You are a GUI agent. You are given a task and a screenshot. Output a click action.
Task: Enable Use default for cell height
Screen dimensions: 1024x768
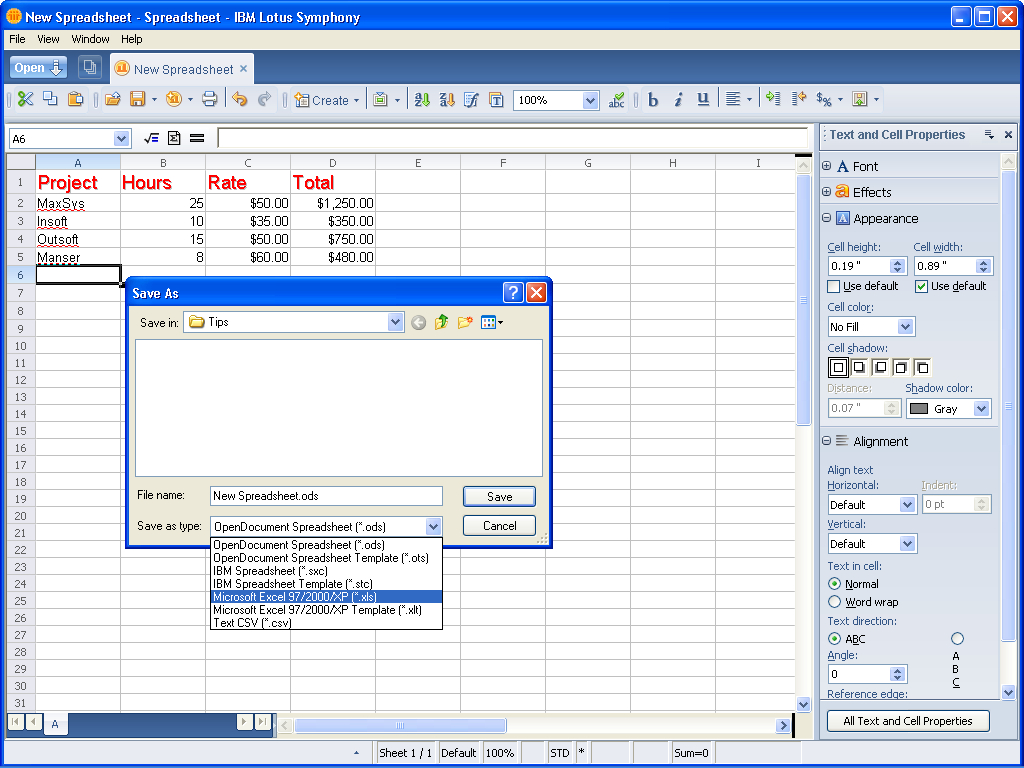point(835,286)
